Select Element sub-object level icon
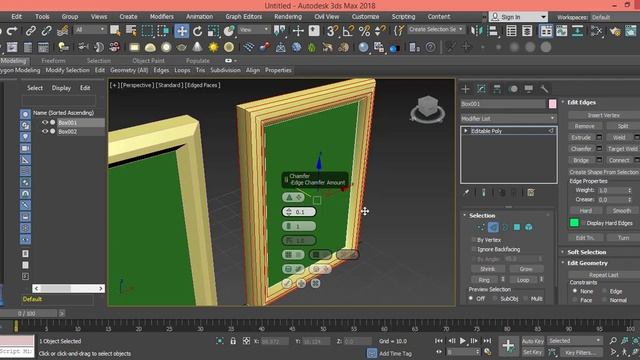Viewport: 640px width, 360px height. pyautogui.click(x=529, y=227)
